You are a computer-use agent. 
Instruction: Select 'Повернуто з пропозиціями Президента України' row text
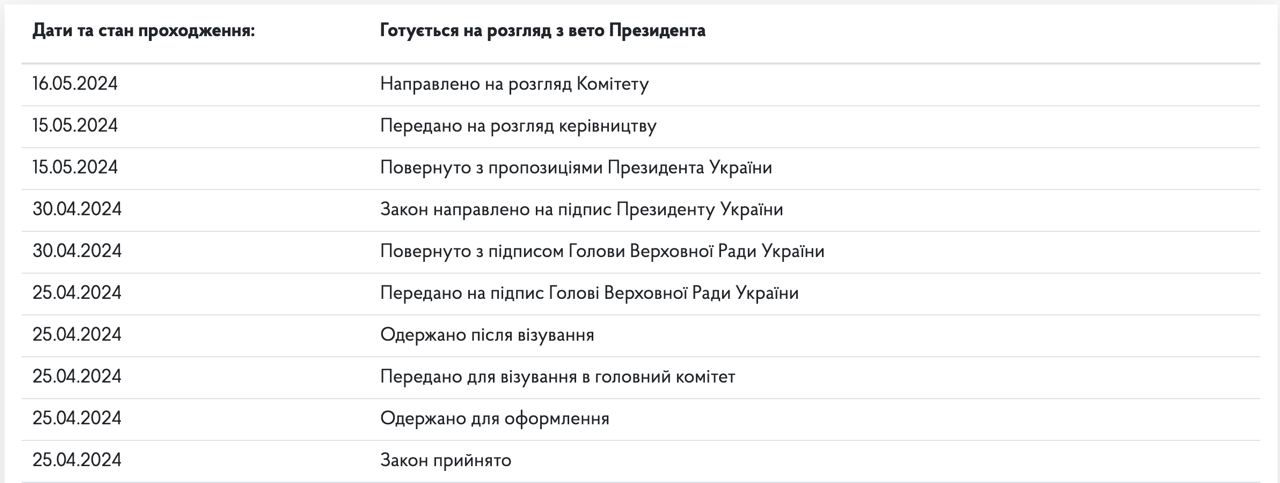[x=576, y=168]
